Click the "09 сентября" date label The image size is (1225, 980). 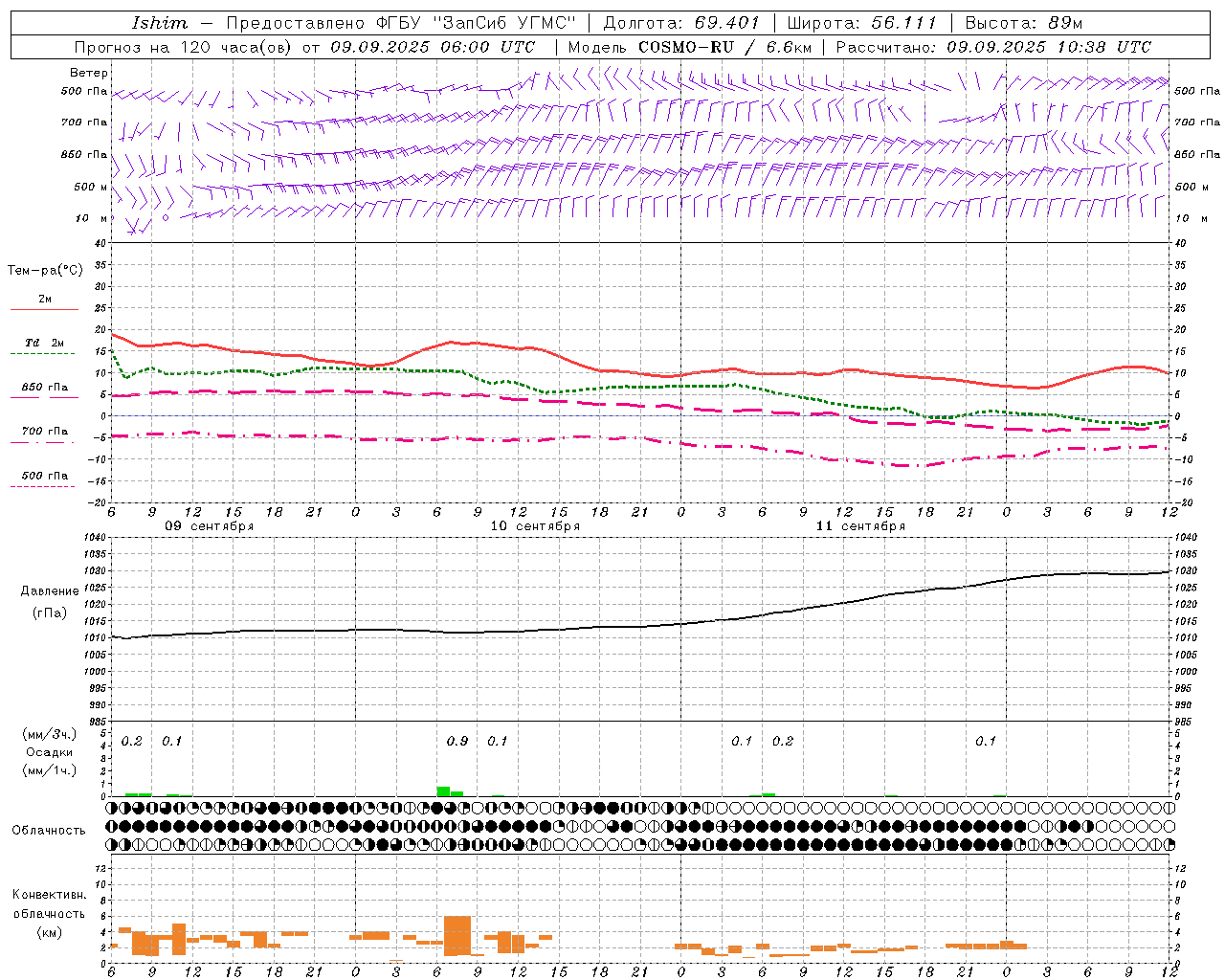[x=210, y=526]
